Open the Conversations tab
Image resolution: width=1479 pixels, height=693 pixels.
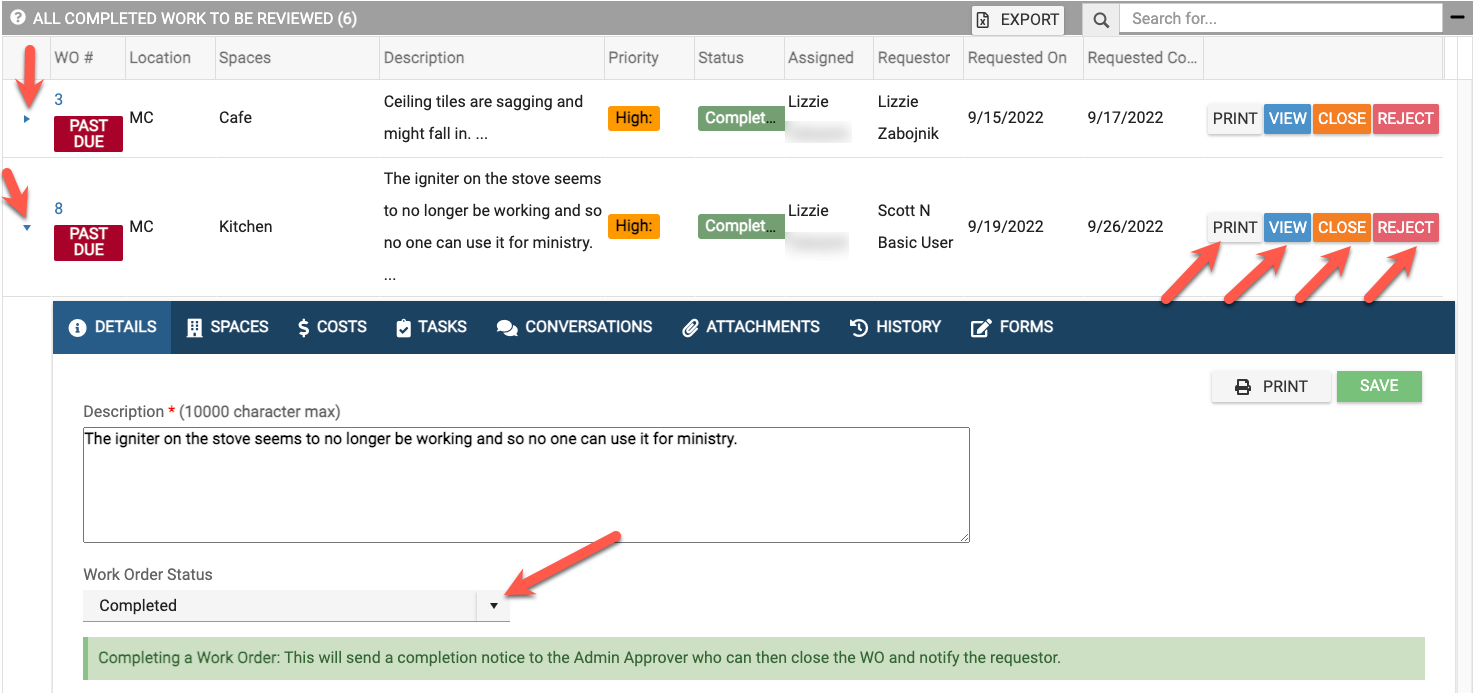575,327
